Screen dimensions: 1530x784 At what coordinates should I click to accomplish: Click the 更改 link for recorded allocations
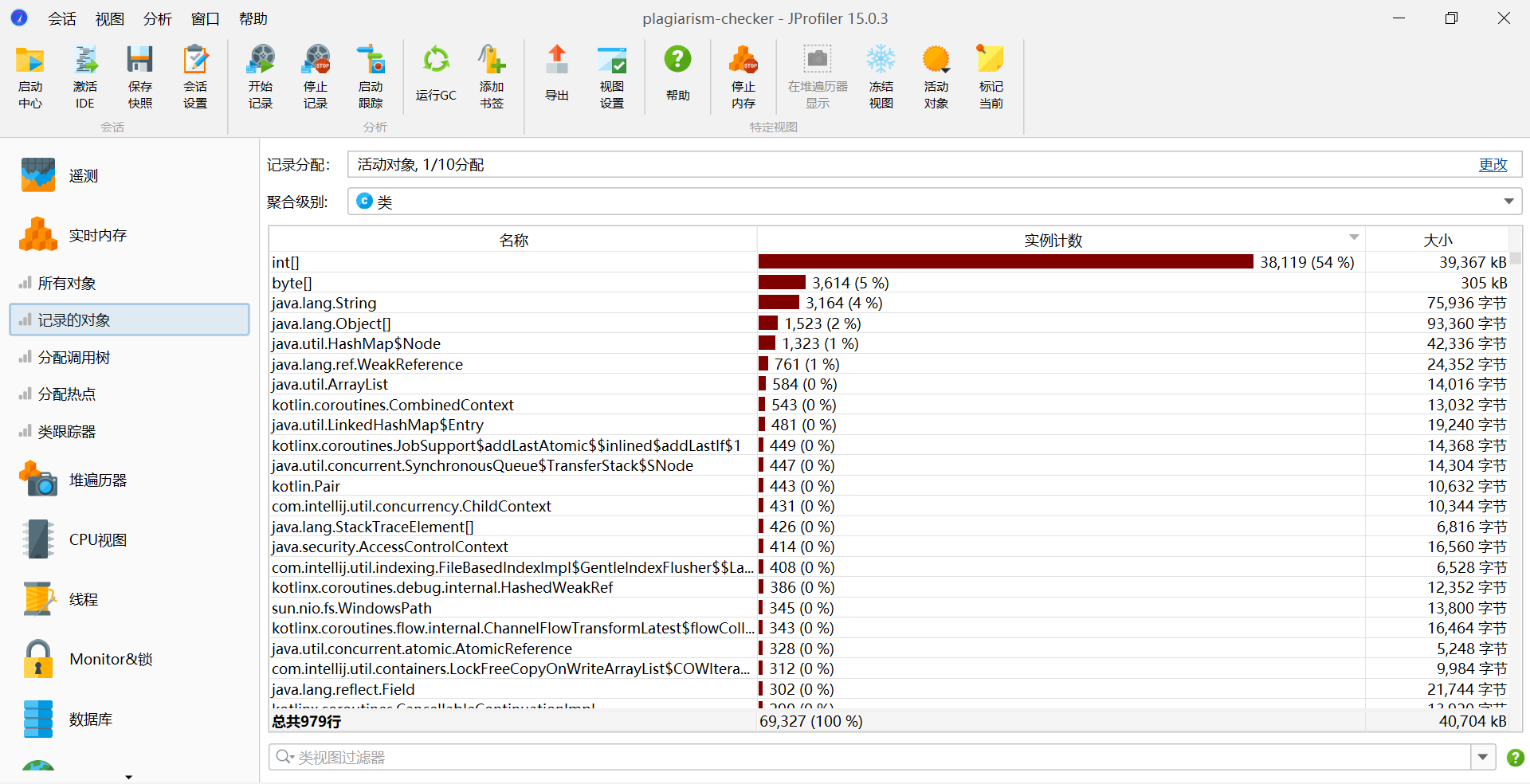[1493, 164]
